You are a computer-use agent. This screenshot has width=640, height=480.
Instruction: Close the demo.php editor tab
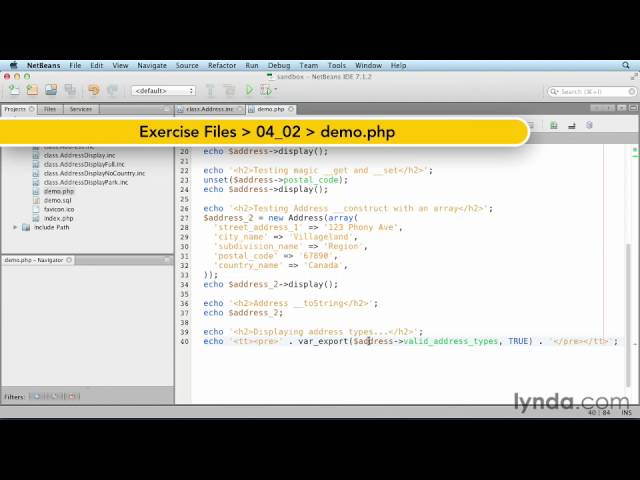pos(291,109)
